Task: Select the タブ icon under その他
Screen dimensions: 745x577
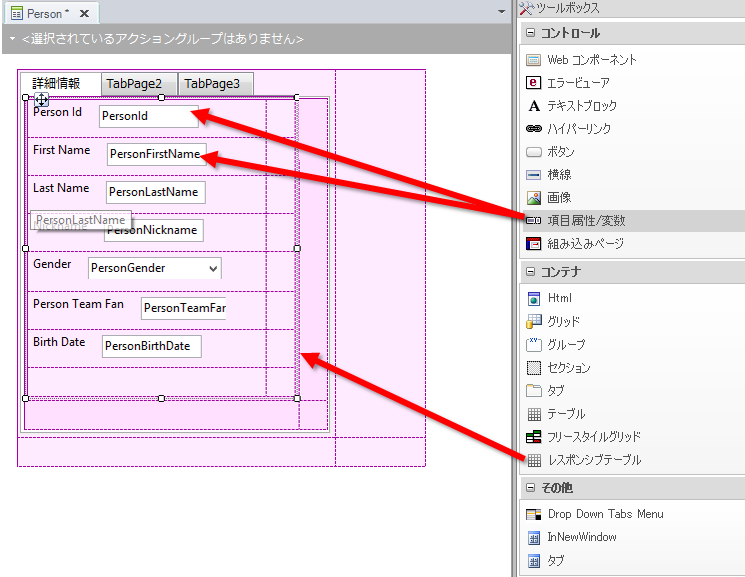Action: point(534,561)
